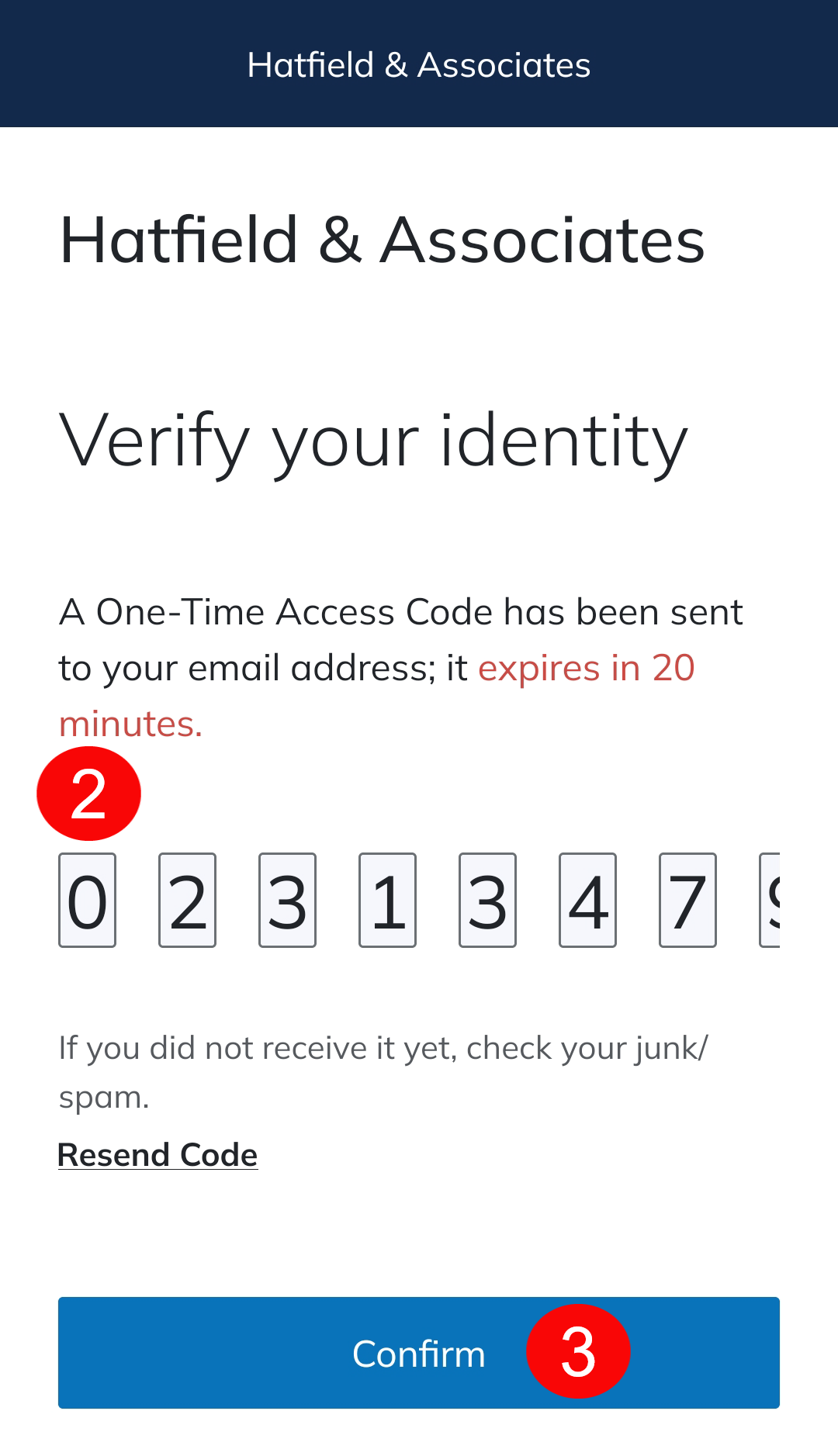Image resolution: width=838 pixels, height=1456 pixels.
Task: Click the Hatfield & Associates header bar title
Action: (x=419, y=65)
